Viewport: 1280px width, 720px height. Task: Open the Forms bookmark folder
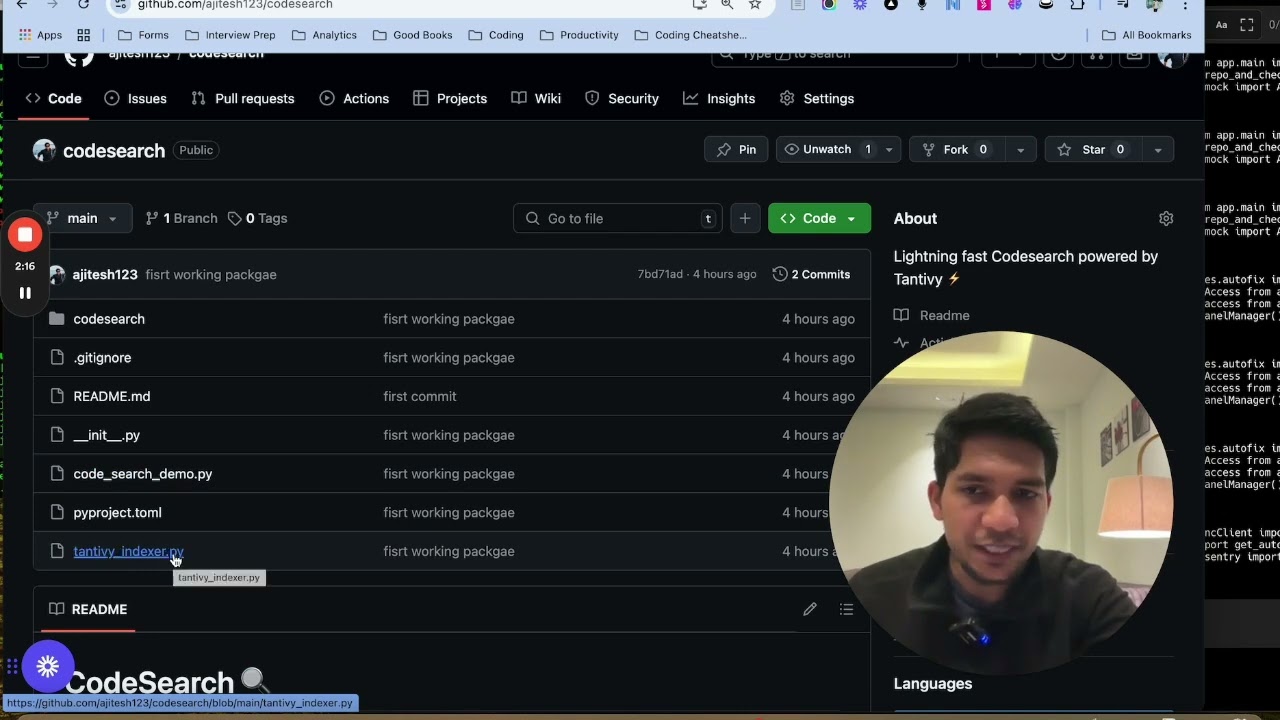143,35
